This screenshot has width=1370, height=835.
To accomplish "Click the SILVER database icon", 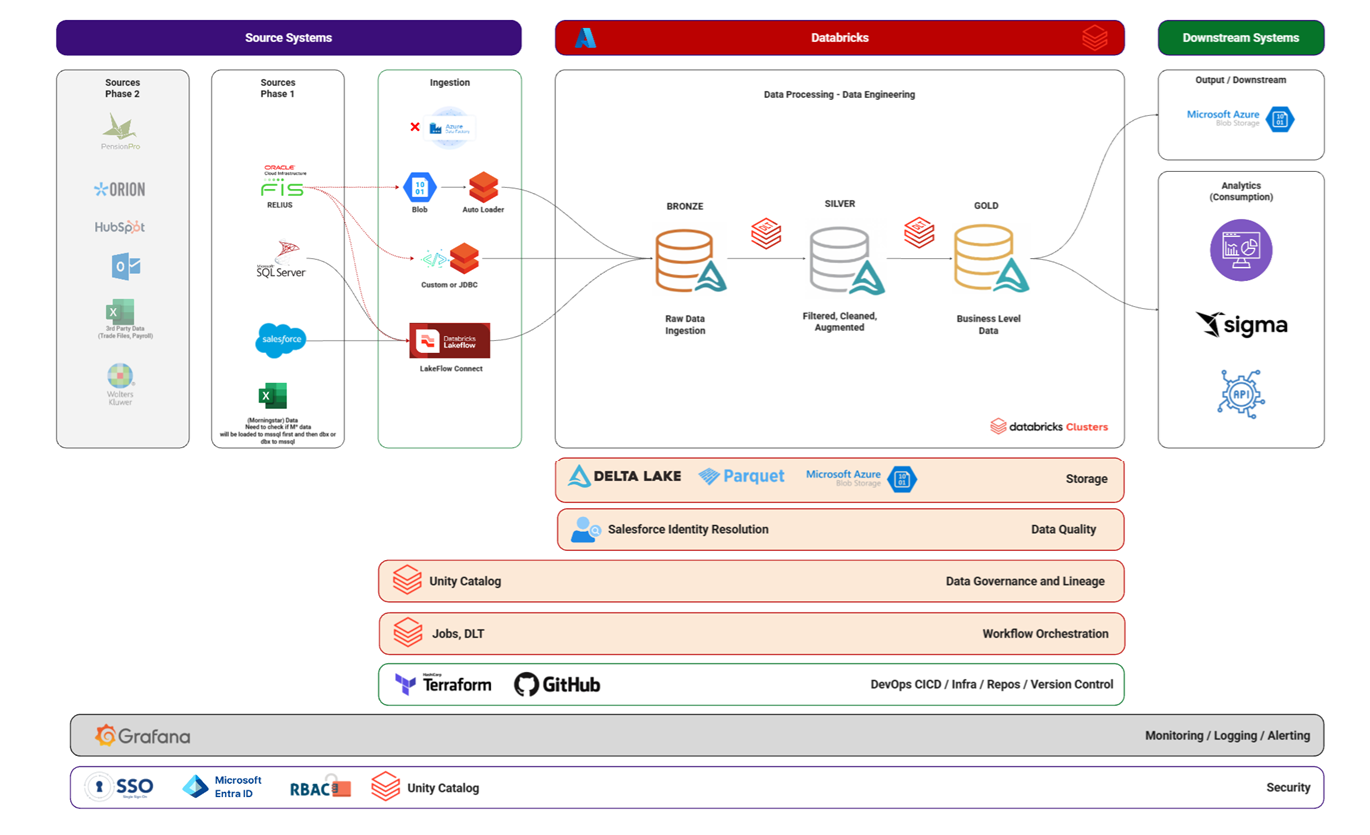I will [846, 260].
